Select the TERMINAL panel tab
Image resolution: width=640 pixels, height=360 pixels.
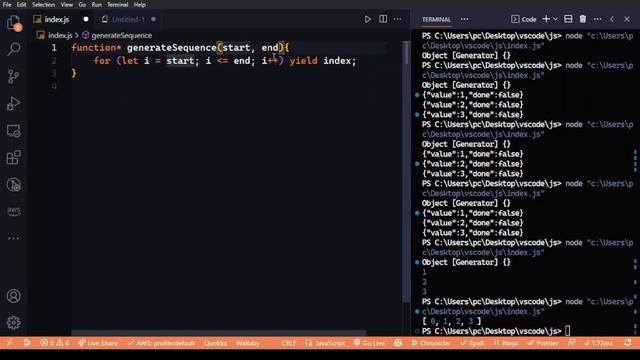[x=436, y=20]
